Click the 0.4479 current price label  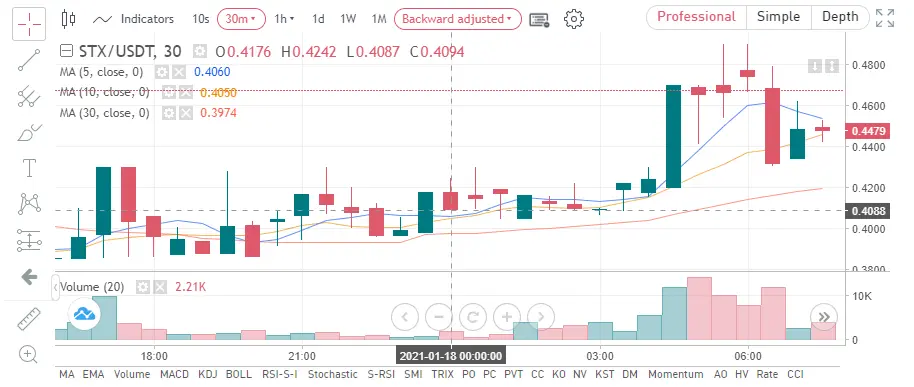pos(868,131)
